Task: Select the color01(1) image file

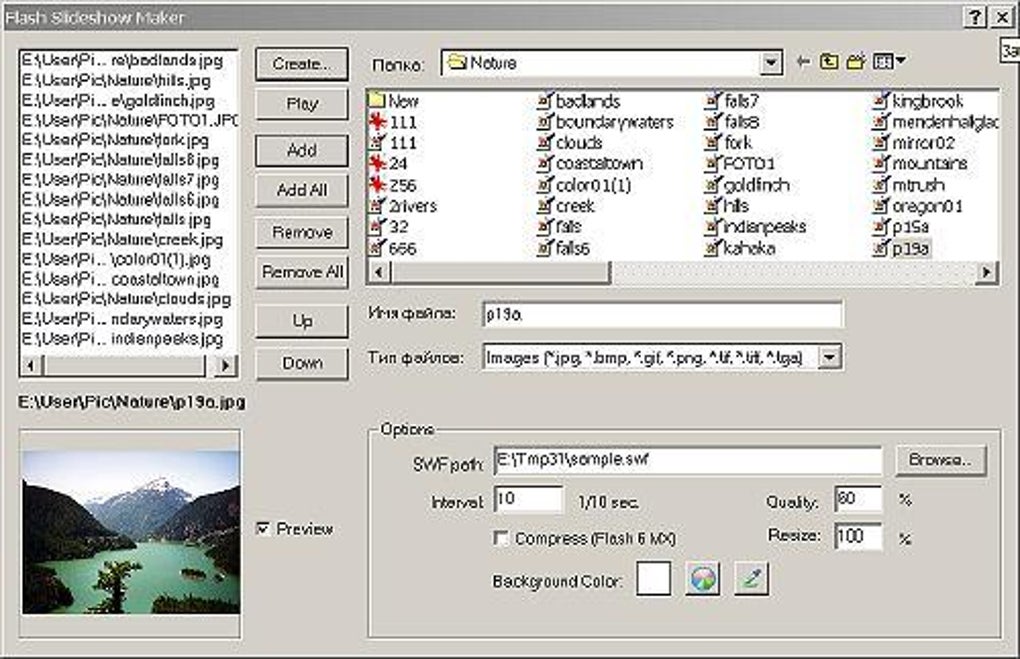Action: tap(585, 185)
